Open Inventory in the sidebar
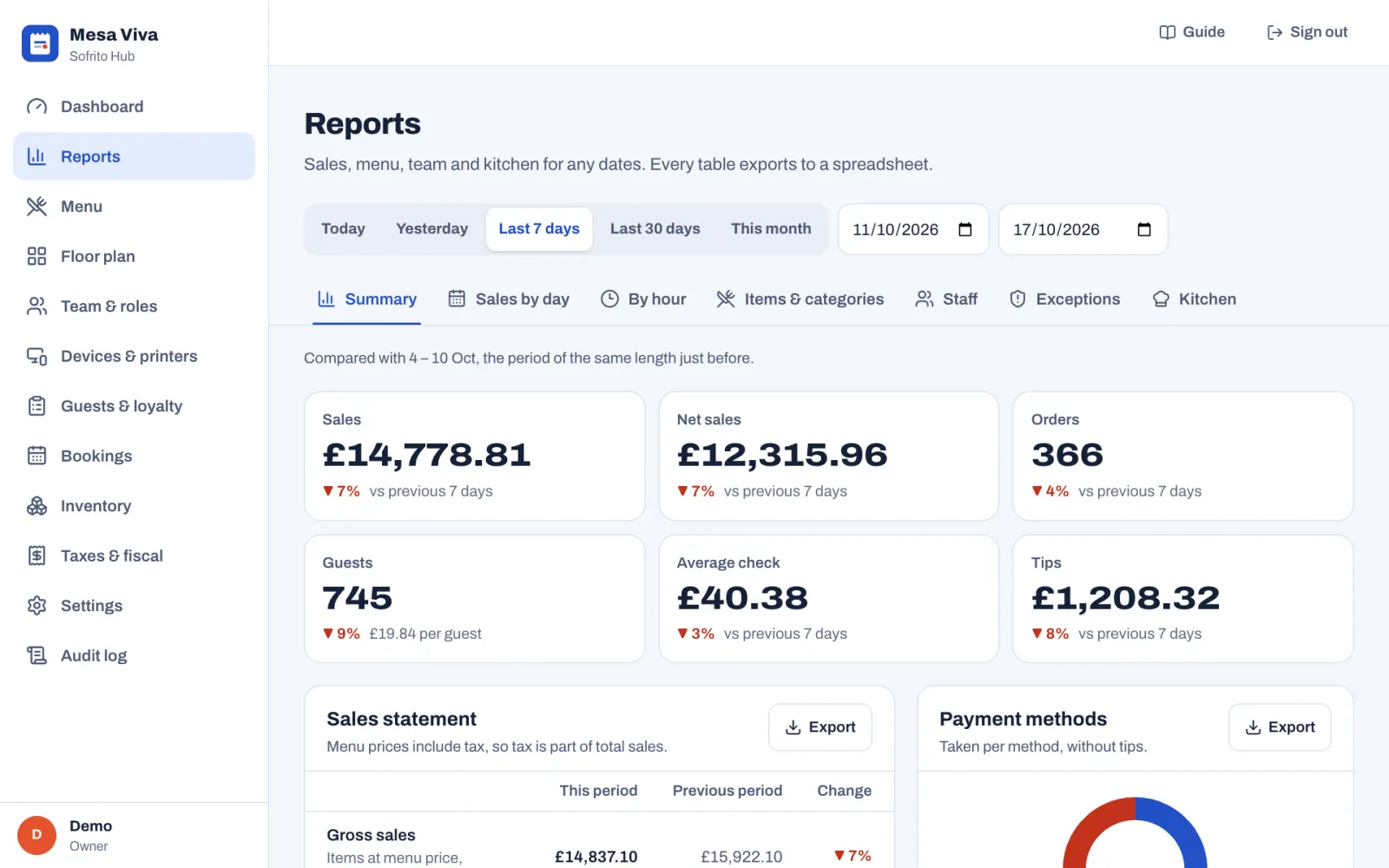The height and width of the screenshot is (868, 1389). [x=134, y=506]
